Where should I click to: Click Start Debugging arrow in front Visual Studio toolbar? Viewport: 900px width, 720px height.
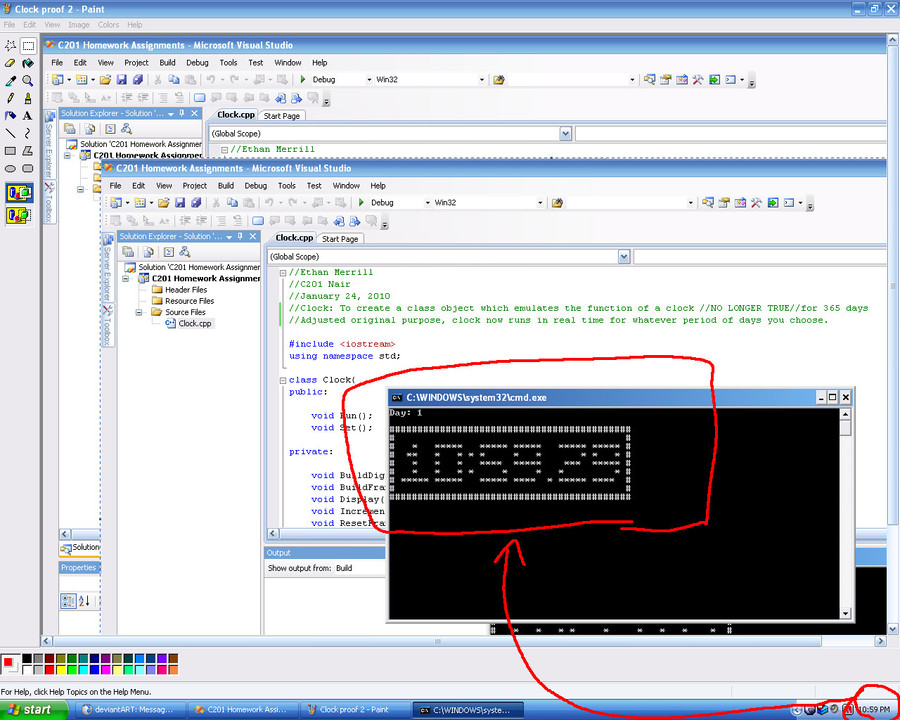pos(361,202)
